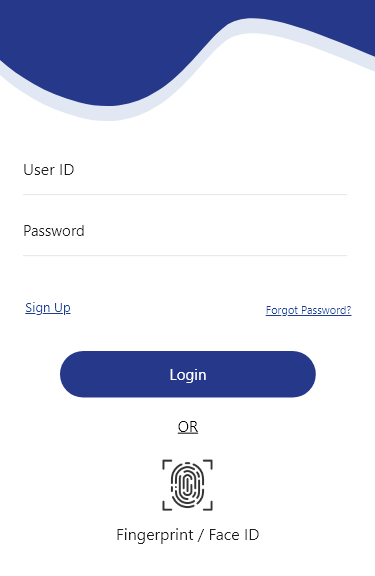Tap the fingerprint scanner icon
The height and width of the screenshot is (576, 375).
pos(187,485)
